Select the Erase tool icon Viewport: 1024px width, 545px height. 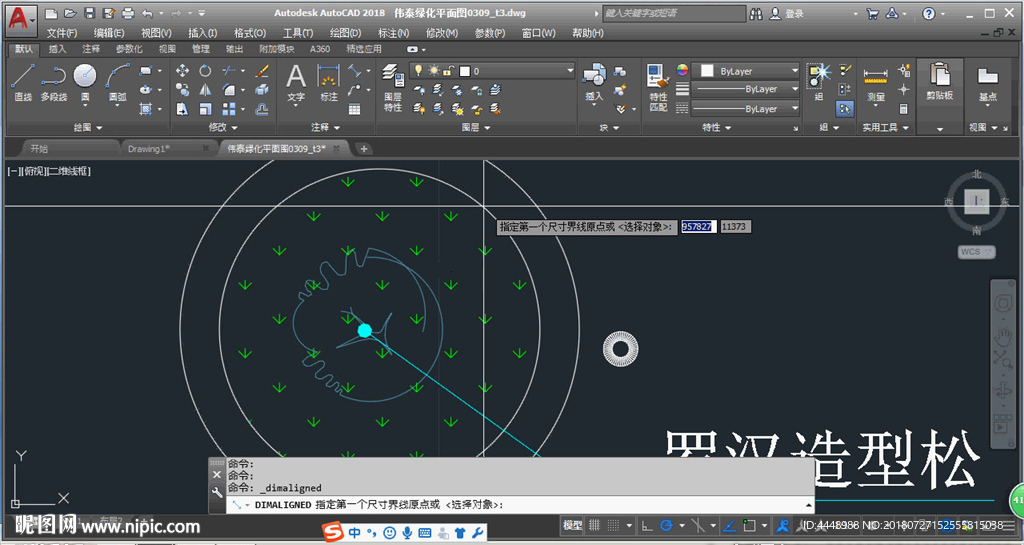pyautogui.click(x=262, y=70)
